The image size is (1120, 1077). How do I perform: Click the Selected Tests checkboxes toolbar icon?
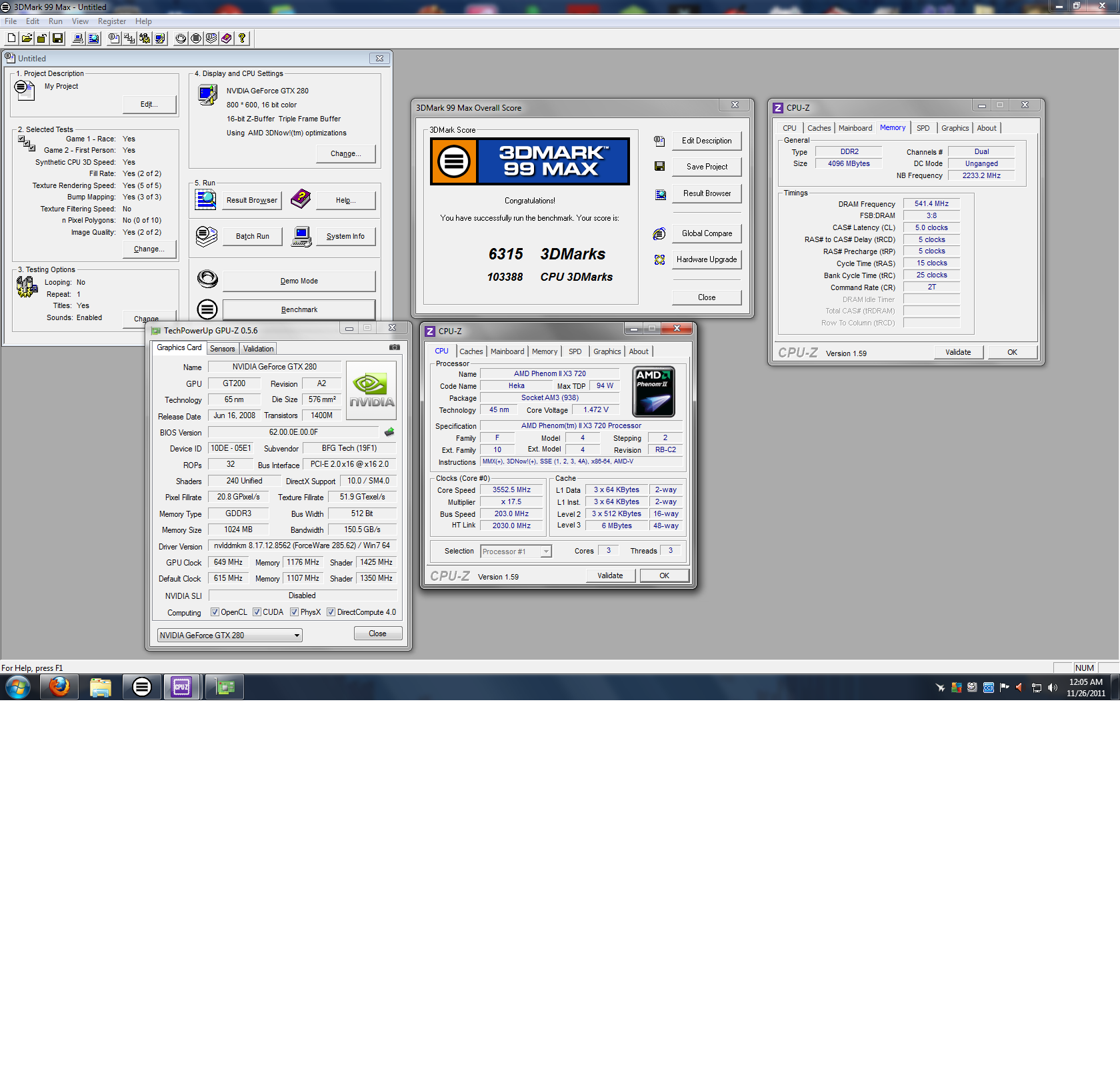coord(129,39)
